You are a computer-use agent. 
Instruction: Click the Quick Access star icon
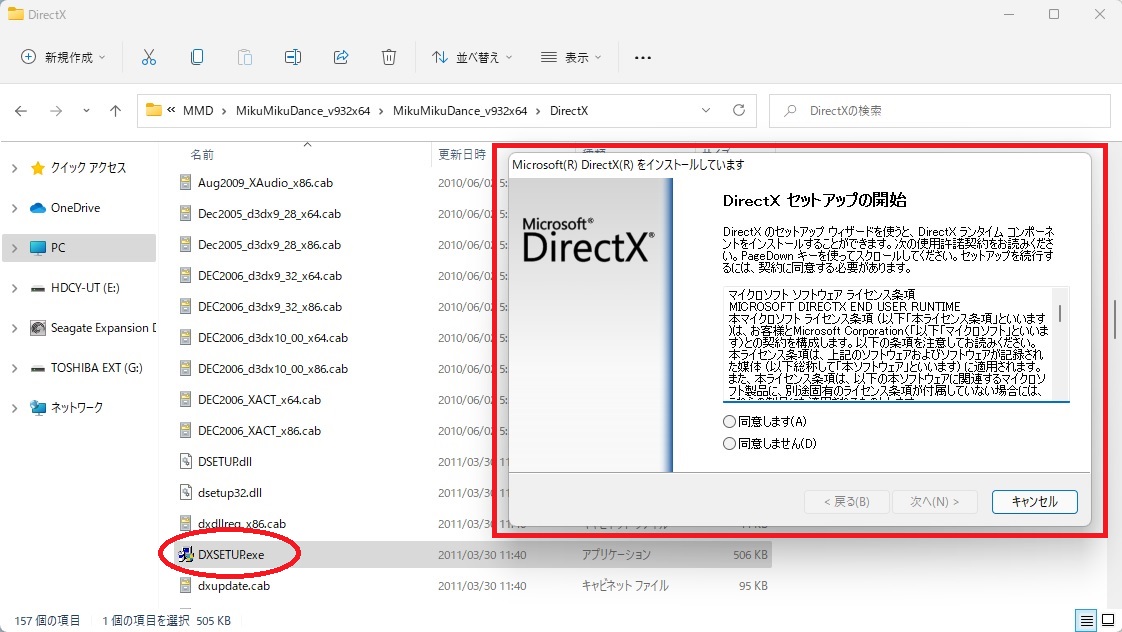click(x=37, y=167)
